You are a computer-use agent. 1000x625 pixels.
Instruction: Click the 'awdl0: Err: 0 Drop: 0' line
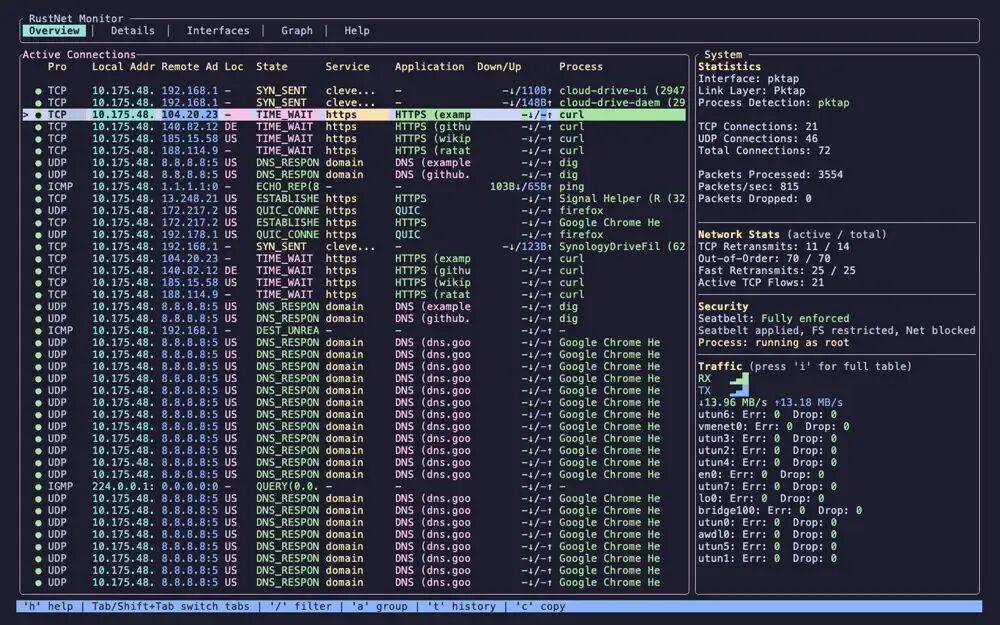(767, 534)
